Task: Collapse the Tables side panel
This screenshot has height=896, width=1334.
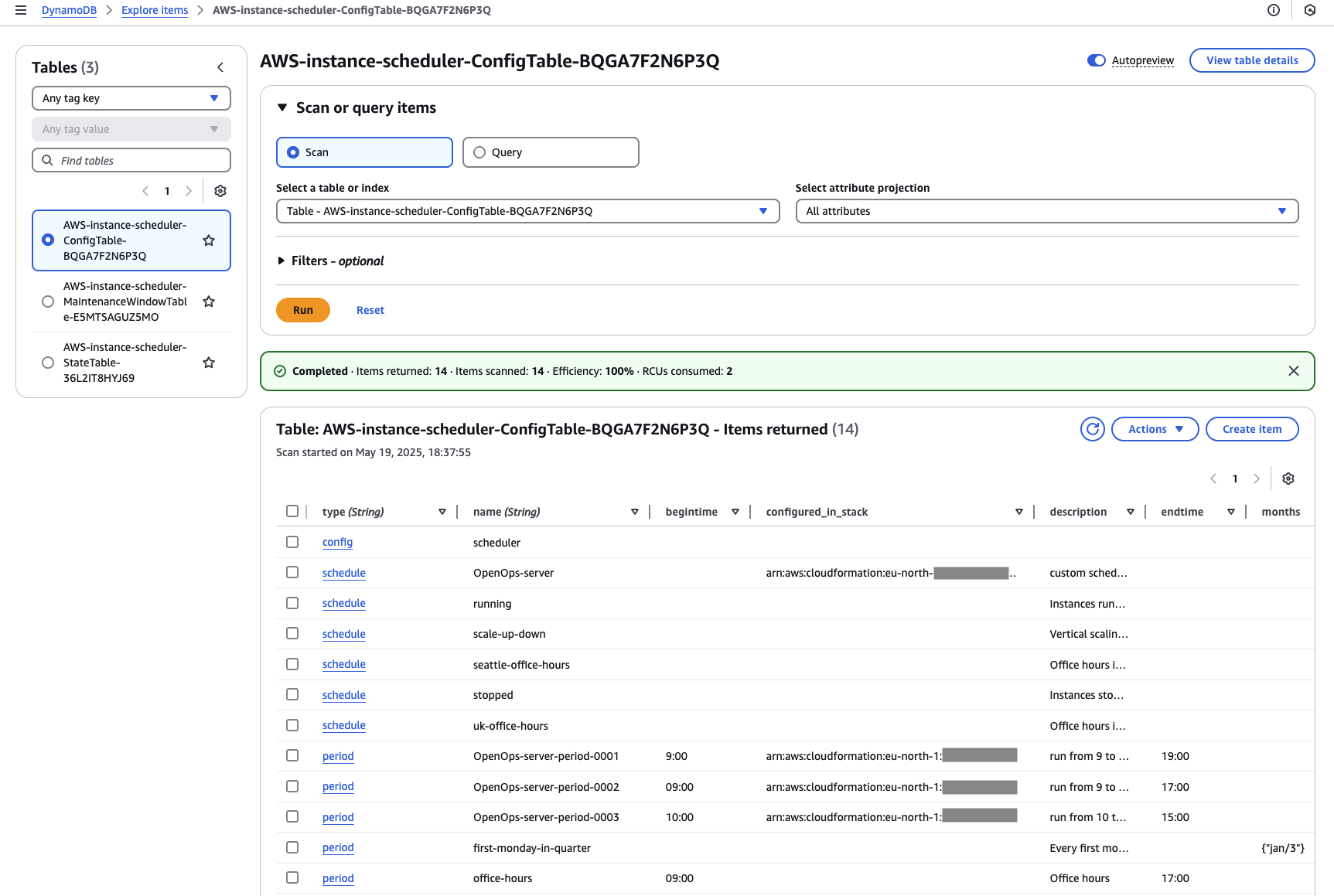Action: click(x=220, y=67)
